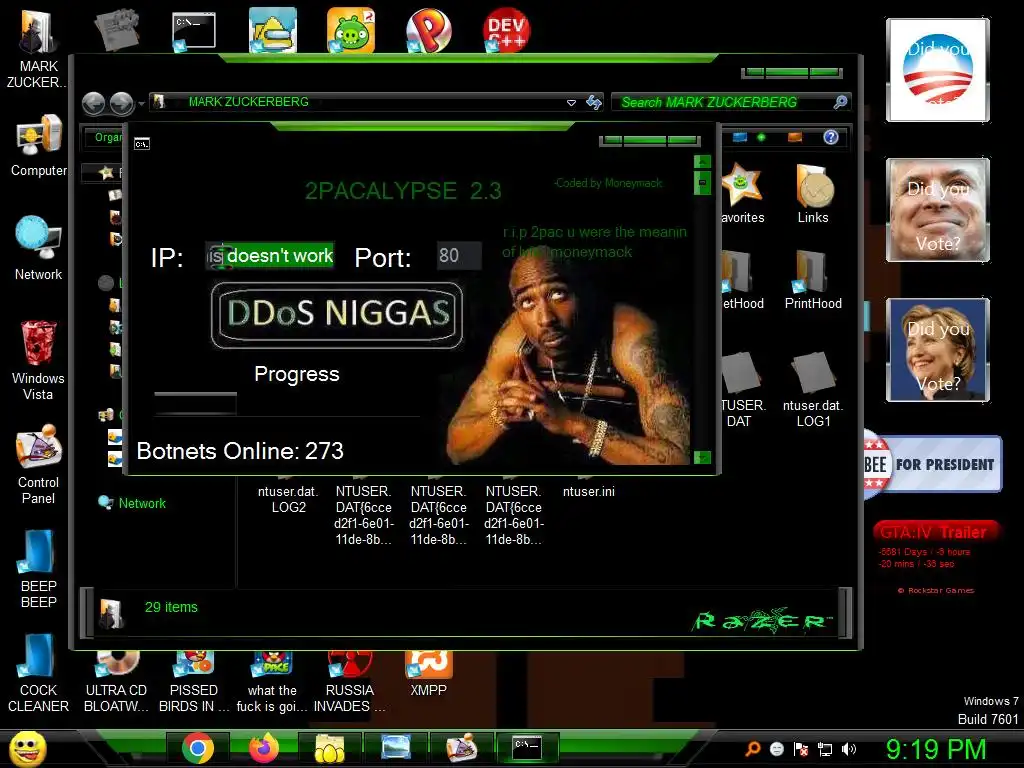Click the 29 items status bar text
This screenshot has height=768, width=1024.
point(171,607)
